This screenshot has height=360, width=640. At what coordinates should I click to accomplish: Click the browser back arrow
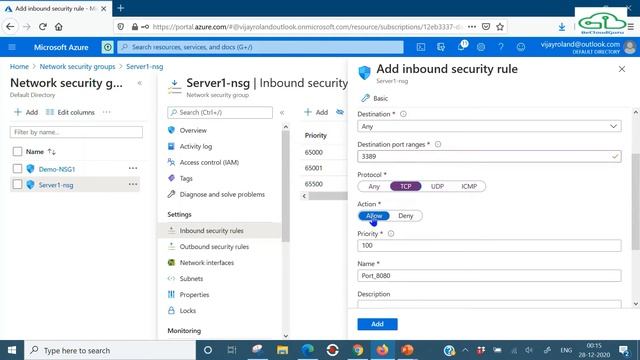click(10, 27)
